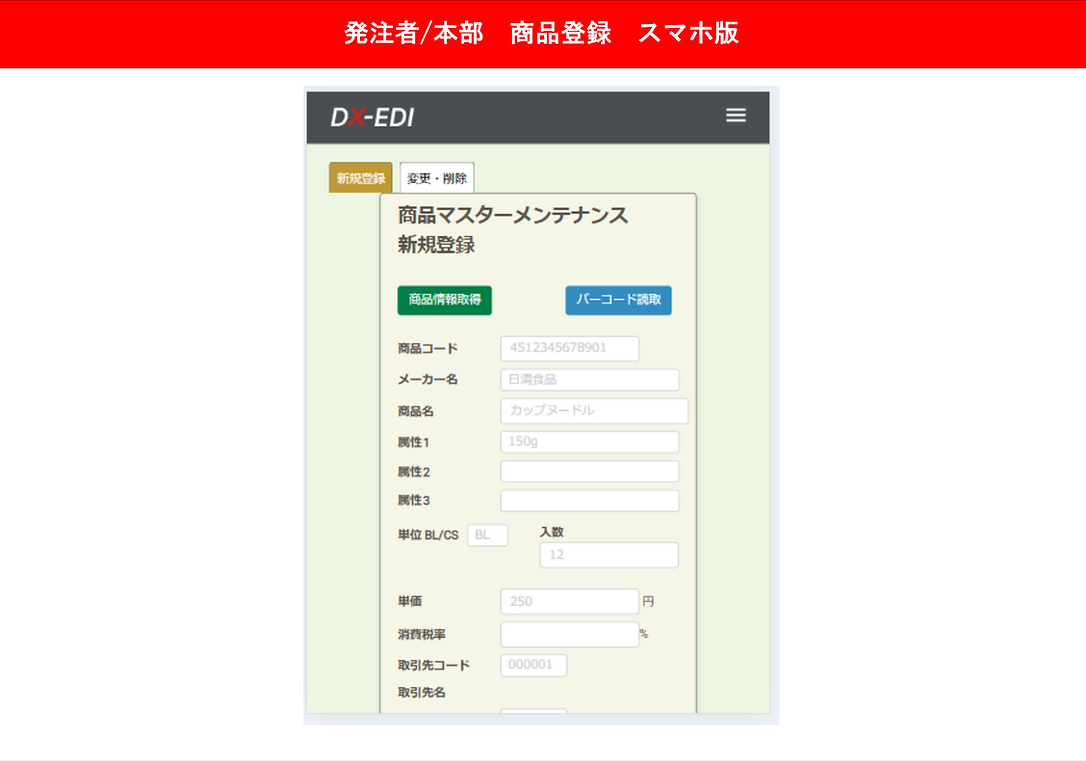Screen dimensions: 1086x761
Task: Focus the 属性3 input field
Action: (x=589, y=501)
